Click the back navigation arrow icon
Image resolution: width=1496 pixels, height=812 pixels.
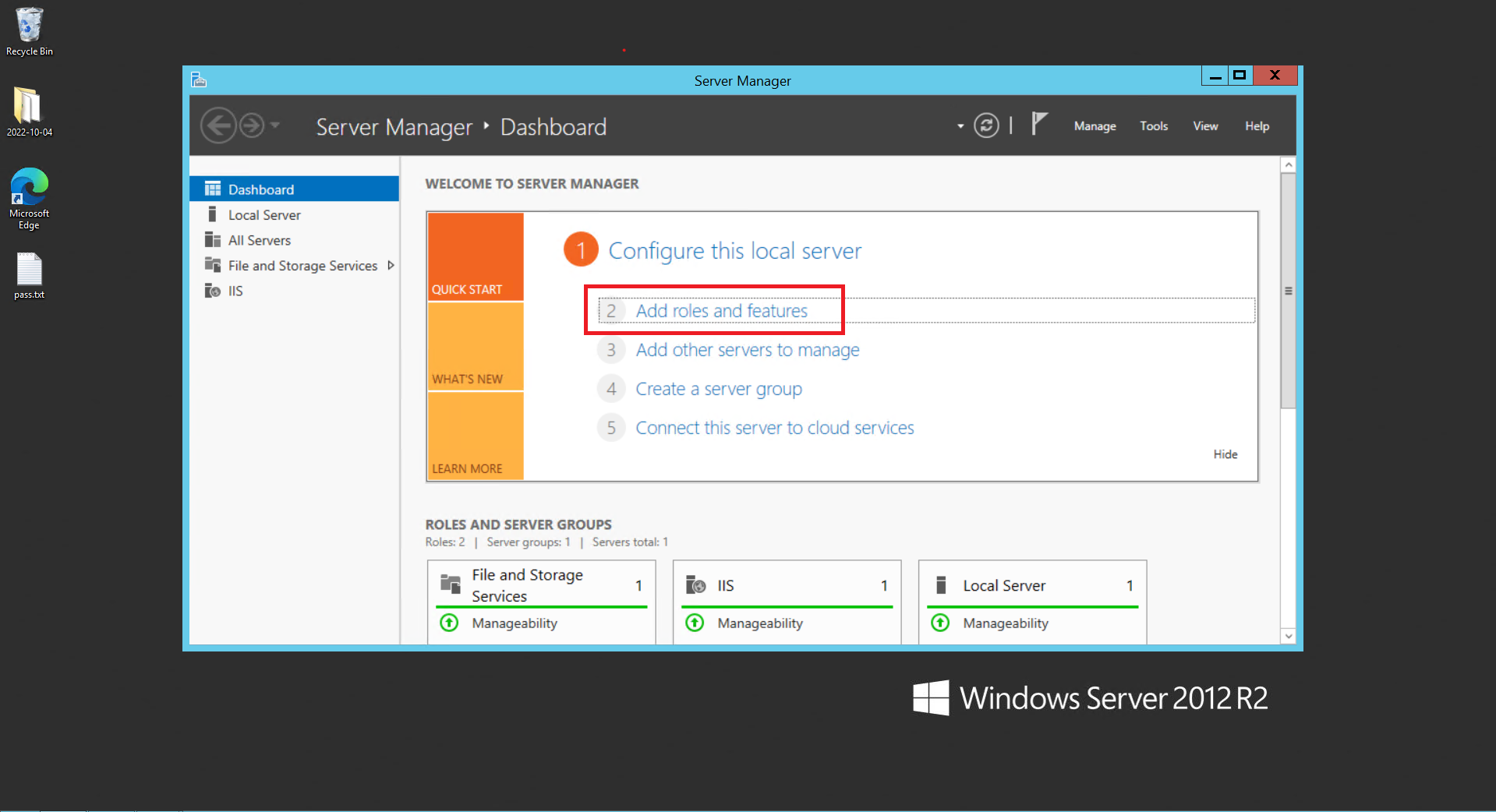click(x=218, y=125)
